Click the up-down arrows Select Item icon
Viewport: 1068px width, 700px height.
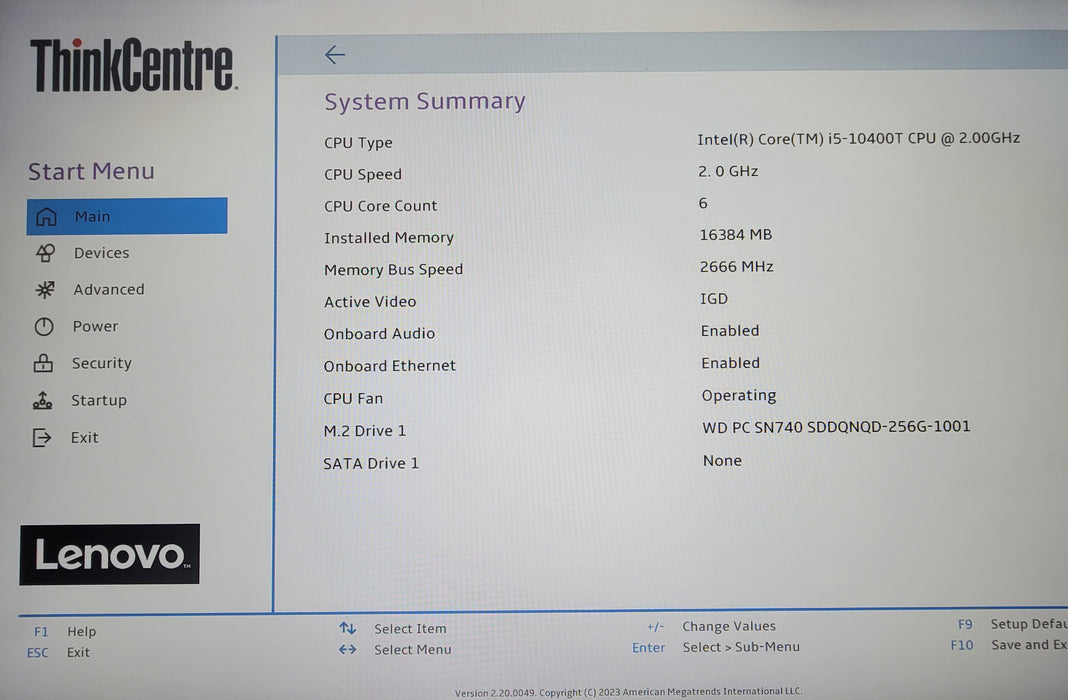(x=347, y=628)
